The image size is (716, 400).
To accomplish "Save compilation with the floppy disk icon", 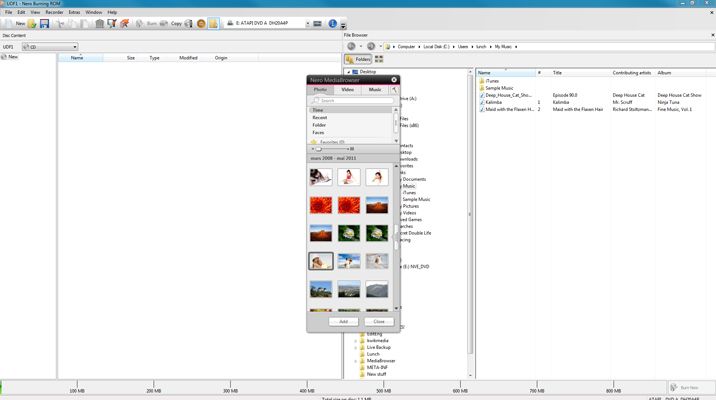I will pyautogui.click(x=44, y=23).
